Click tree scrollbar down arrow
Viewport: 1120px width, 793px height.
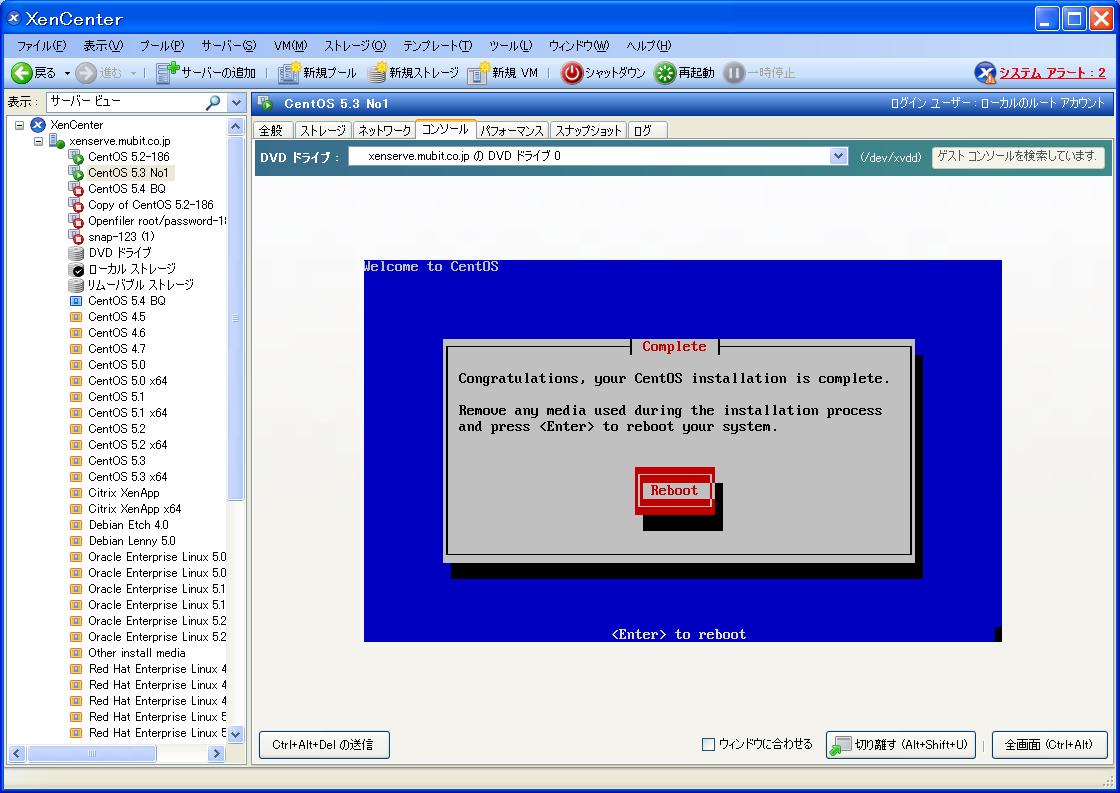pyautogui.click(x=235, y=734)
